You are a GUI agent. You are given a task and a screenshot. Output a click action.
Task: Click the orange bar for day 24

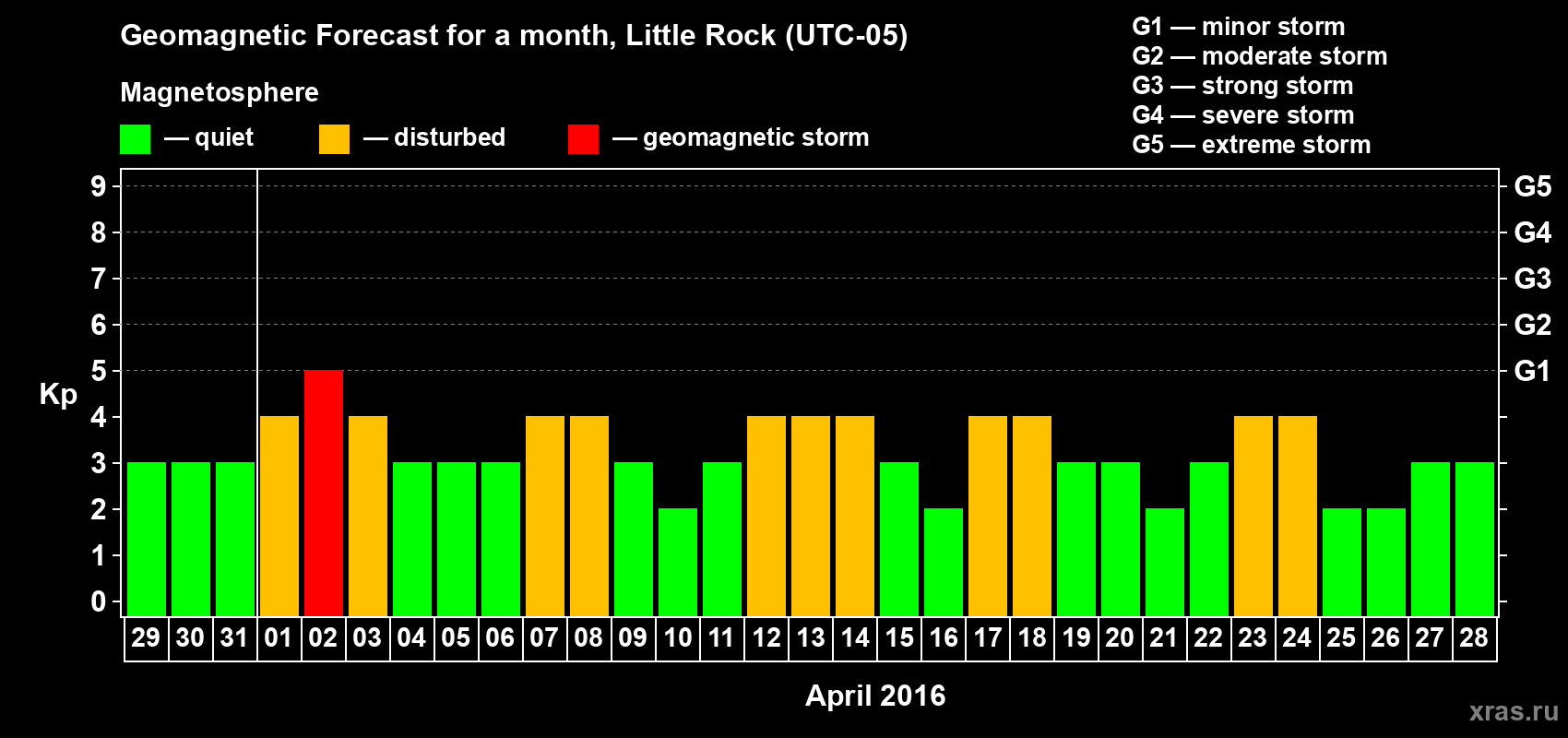[x=1298, y=517]
